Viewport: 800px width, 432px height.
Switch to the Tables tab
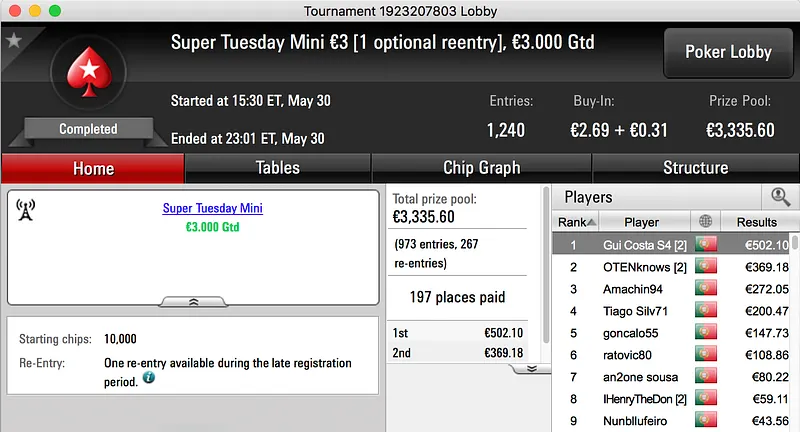click(277, 168)
